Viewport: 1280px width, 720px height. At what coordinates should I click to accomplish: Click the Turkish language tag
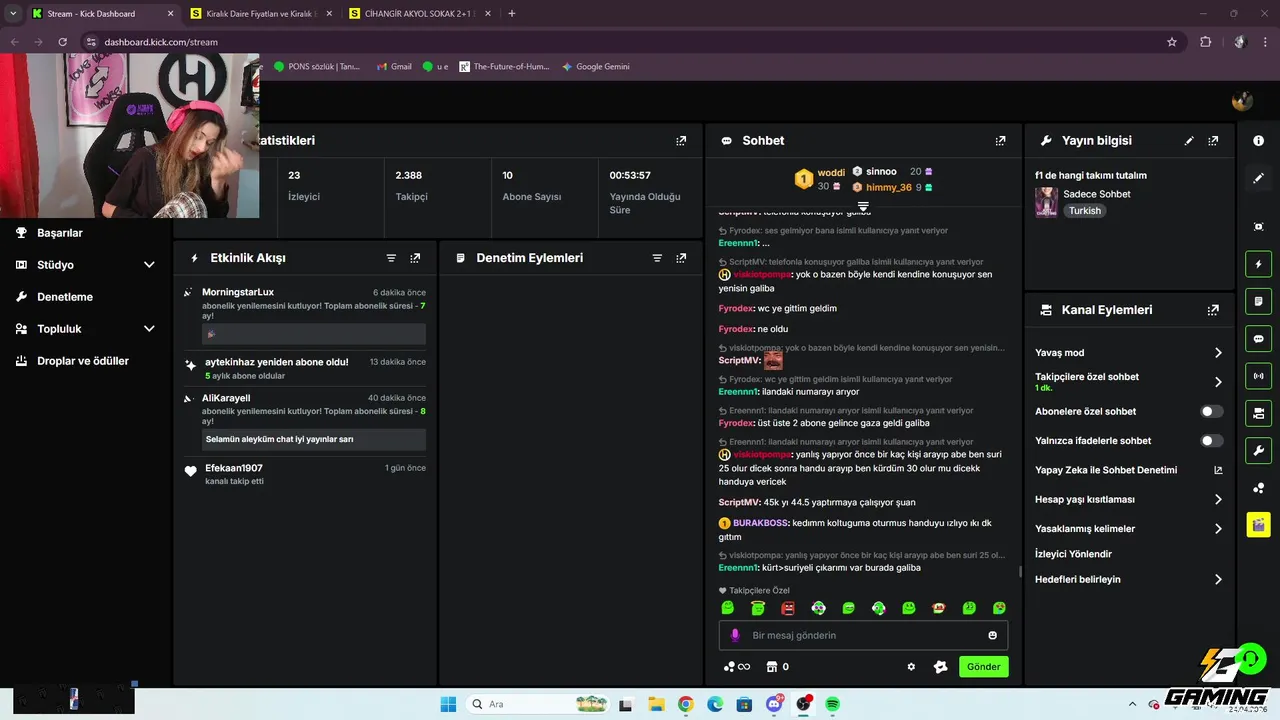point(1084,211)
